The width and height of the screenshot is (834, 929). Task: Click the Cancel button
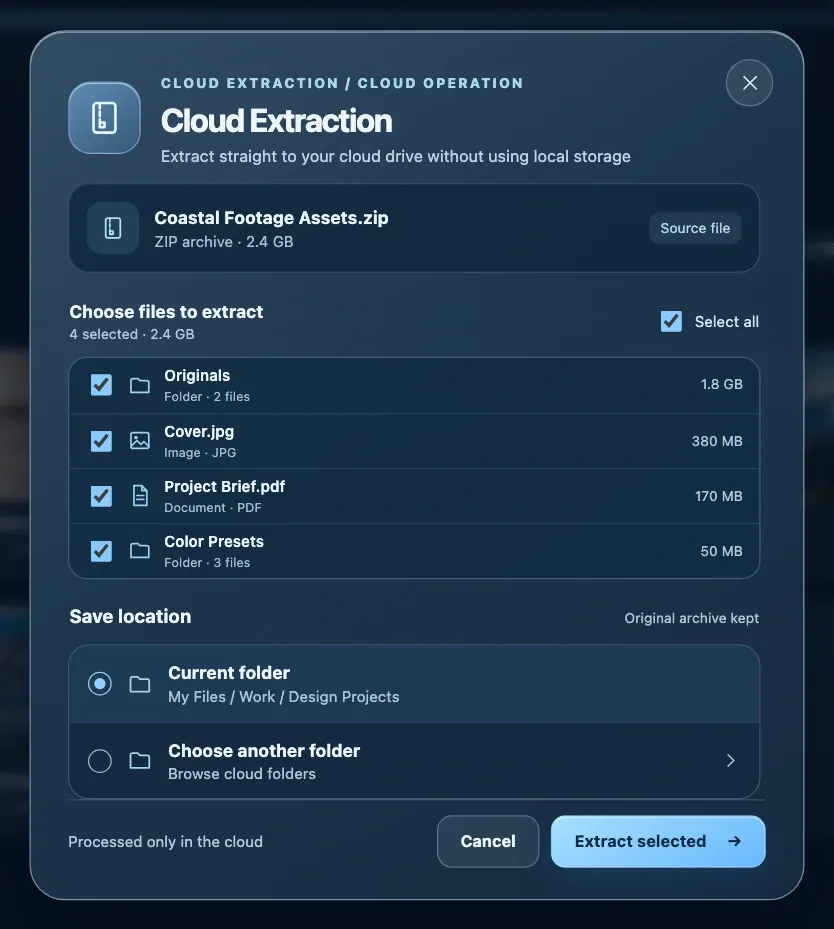[488, 841]
